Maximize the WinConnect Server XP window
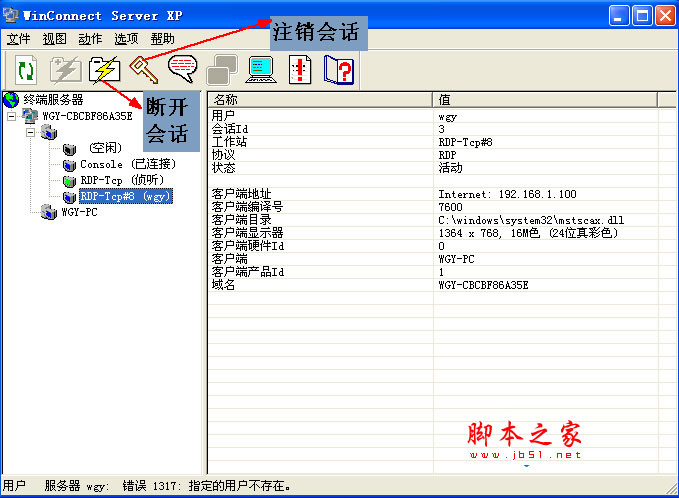 [x=642, y=16]
